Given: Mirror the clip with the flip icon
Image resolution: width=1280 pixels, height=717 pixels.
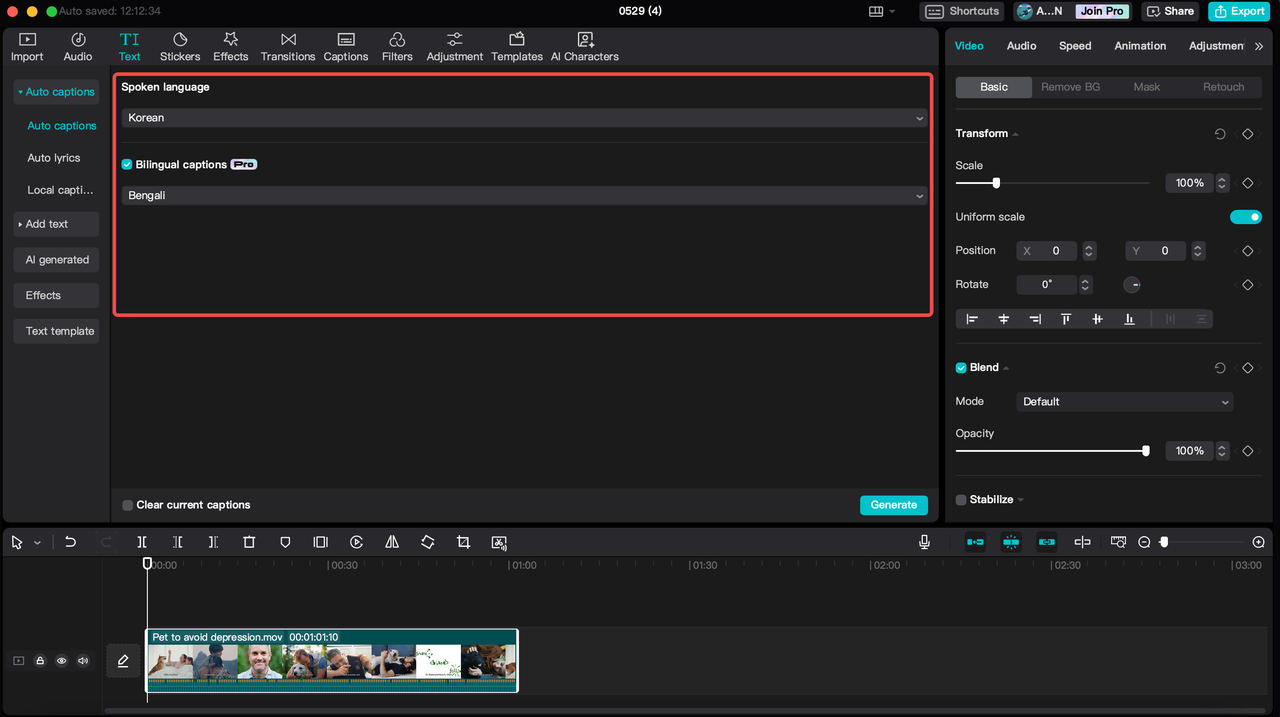Looking at the screenshot, I should tap(392, 542).
